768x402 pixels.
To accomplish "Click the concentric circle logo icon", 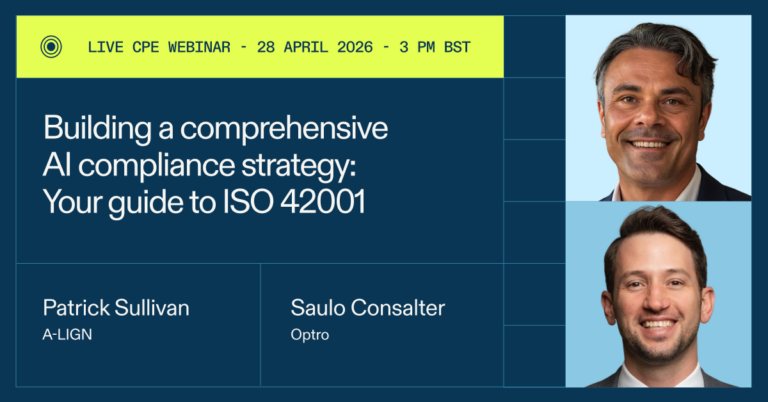I will 50,47.
